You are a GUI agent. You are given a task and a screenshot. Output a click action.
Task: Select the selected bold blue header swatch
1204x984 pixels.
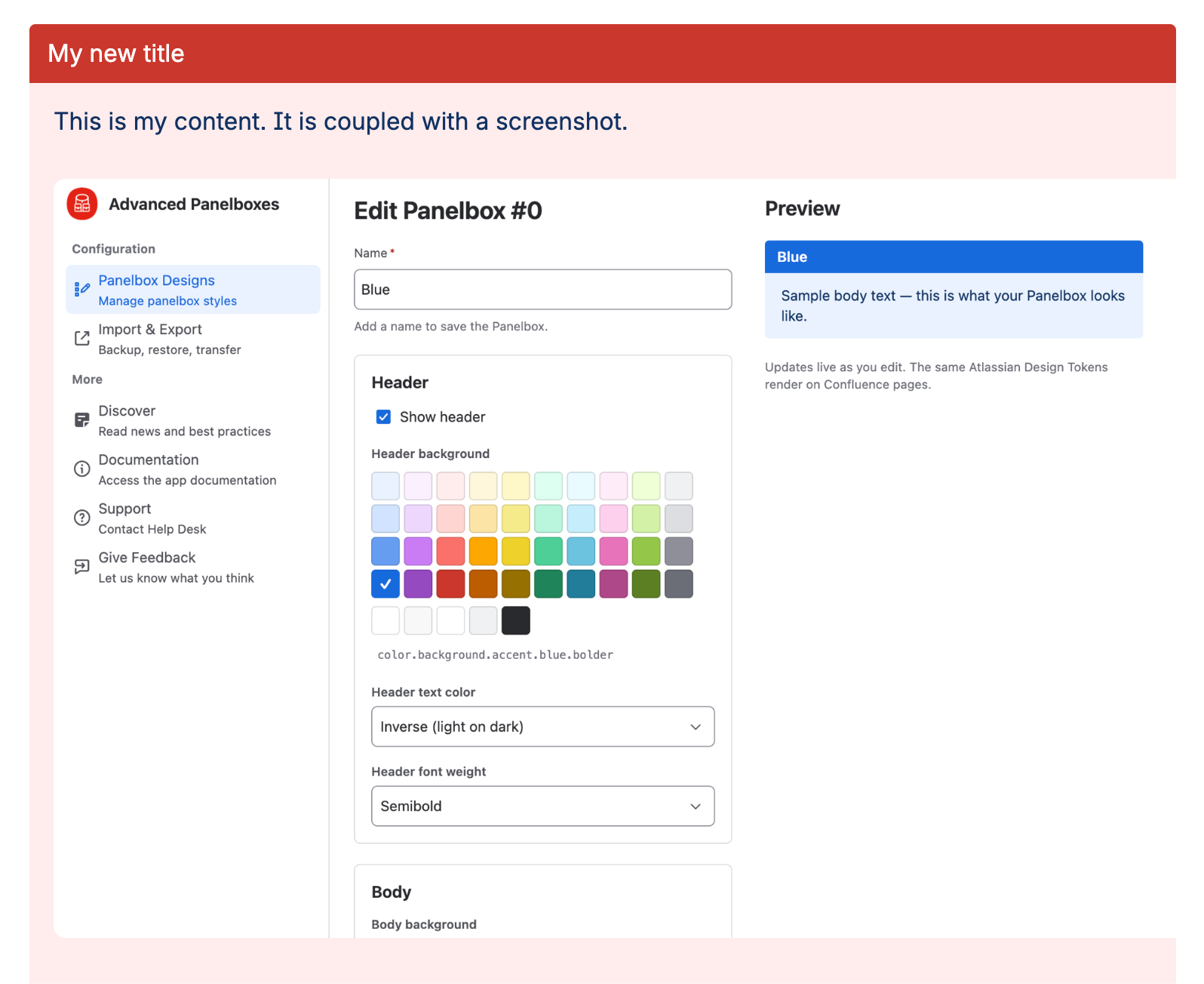[x=385, y=584]
